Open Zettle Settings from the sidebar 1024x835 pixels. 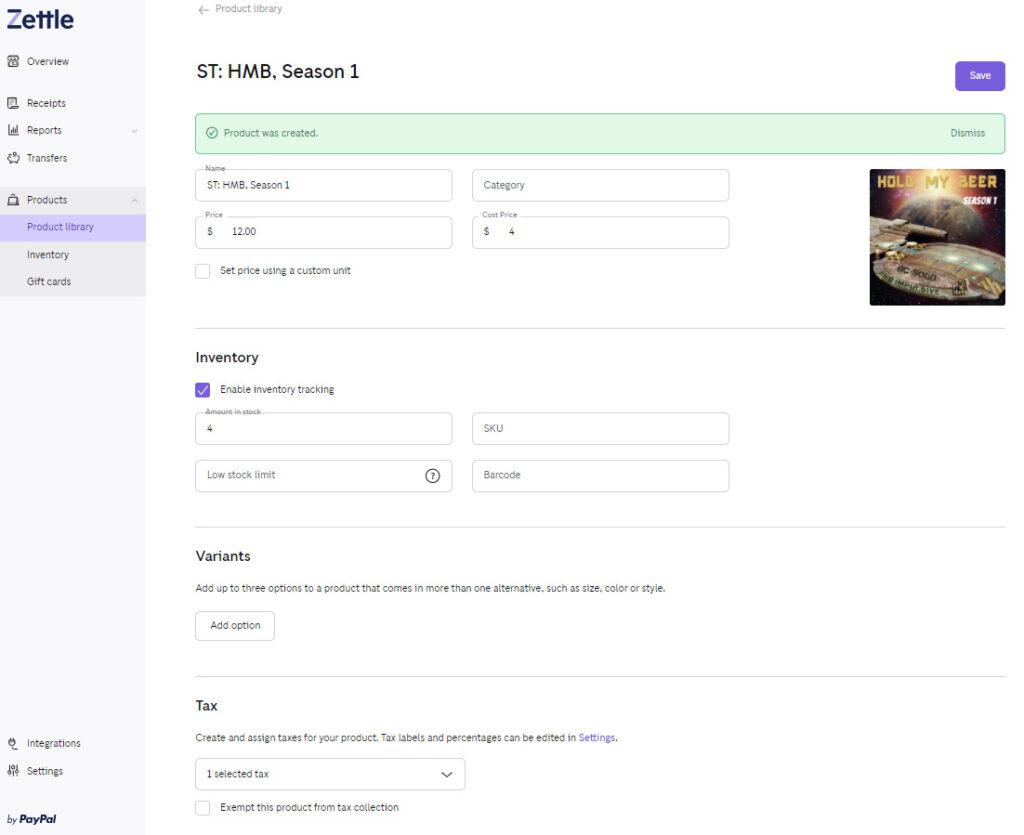point(43,770)
